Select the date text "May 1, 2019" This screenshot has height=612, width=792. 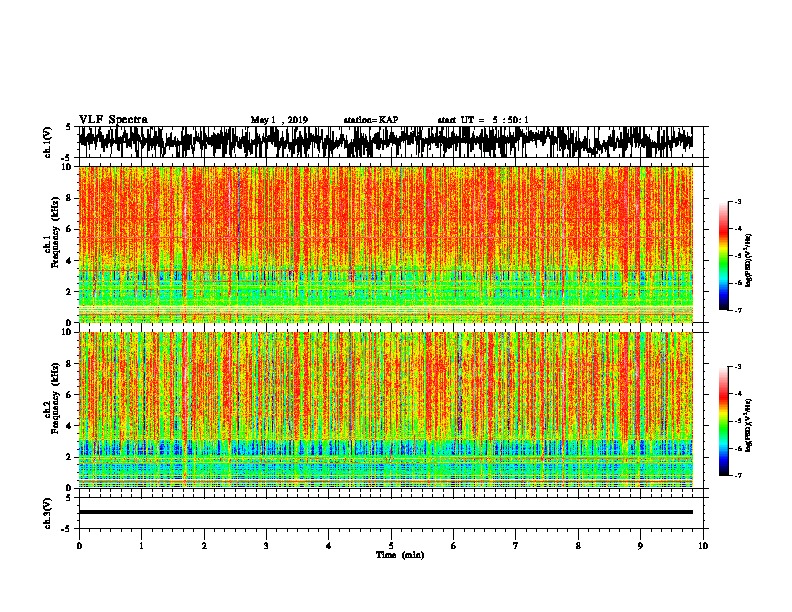pos(279,120)
